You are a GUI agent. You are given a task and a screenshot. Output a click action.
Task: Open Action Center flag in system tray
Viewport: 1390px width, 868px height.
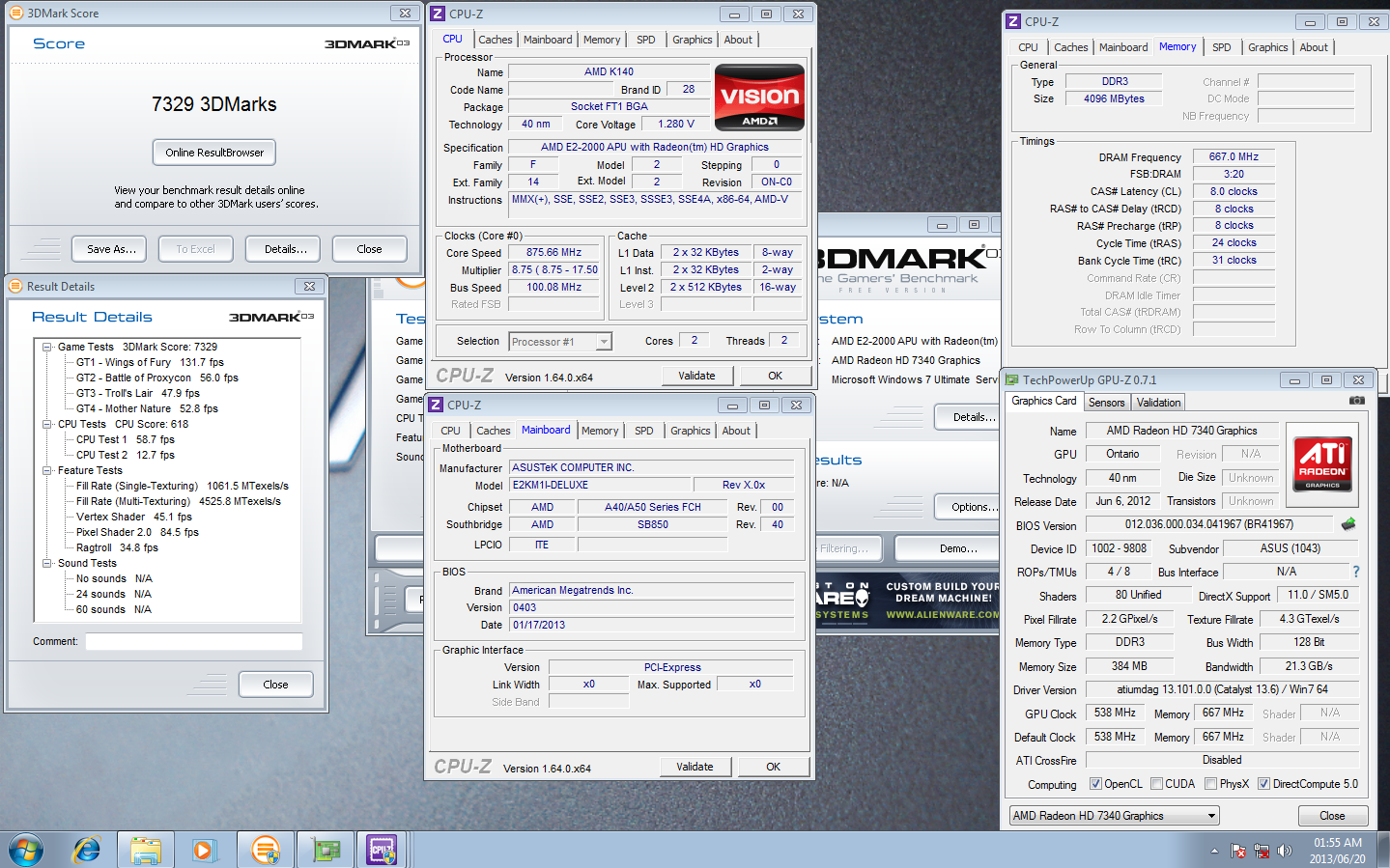tap(1238, 851)
